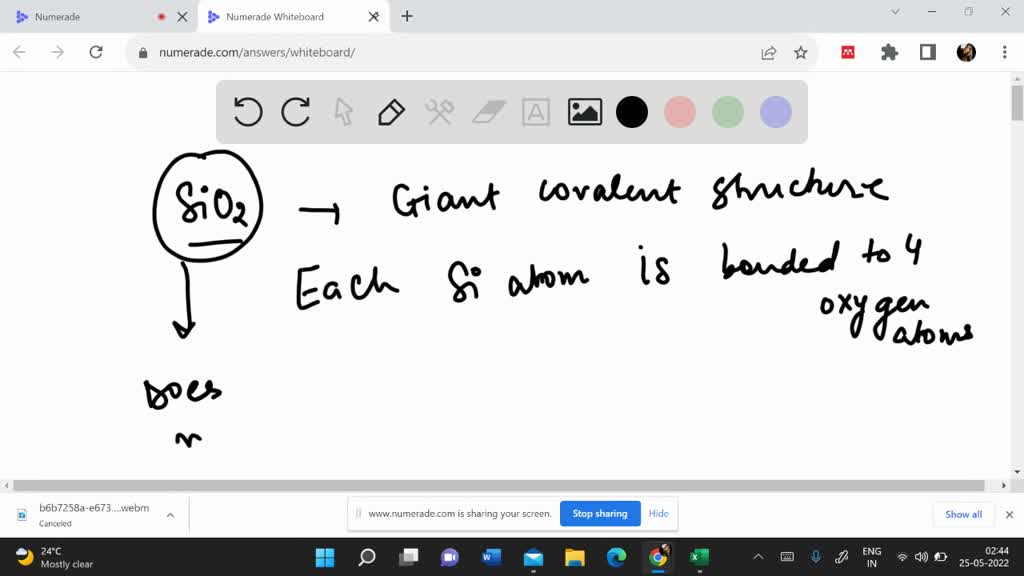
Task: Click the undo arrow in whiteboard toolbar
Action: (248, 112)
